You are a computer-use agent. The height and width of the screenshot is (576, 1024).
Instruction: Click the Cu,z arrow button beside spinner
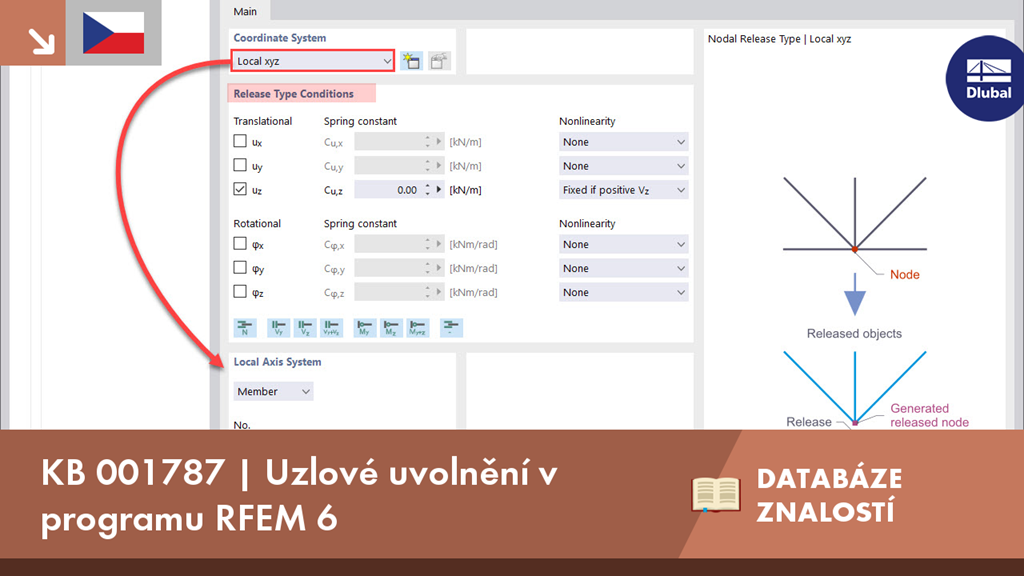(x=439, y=190)
